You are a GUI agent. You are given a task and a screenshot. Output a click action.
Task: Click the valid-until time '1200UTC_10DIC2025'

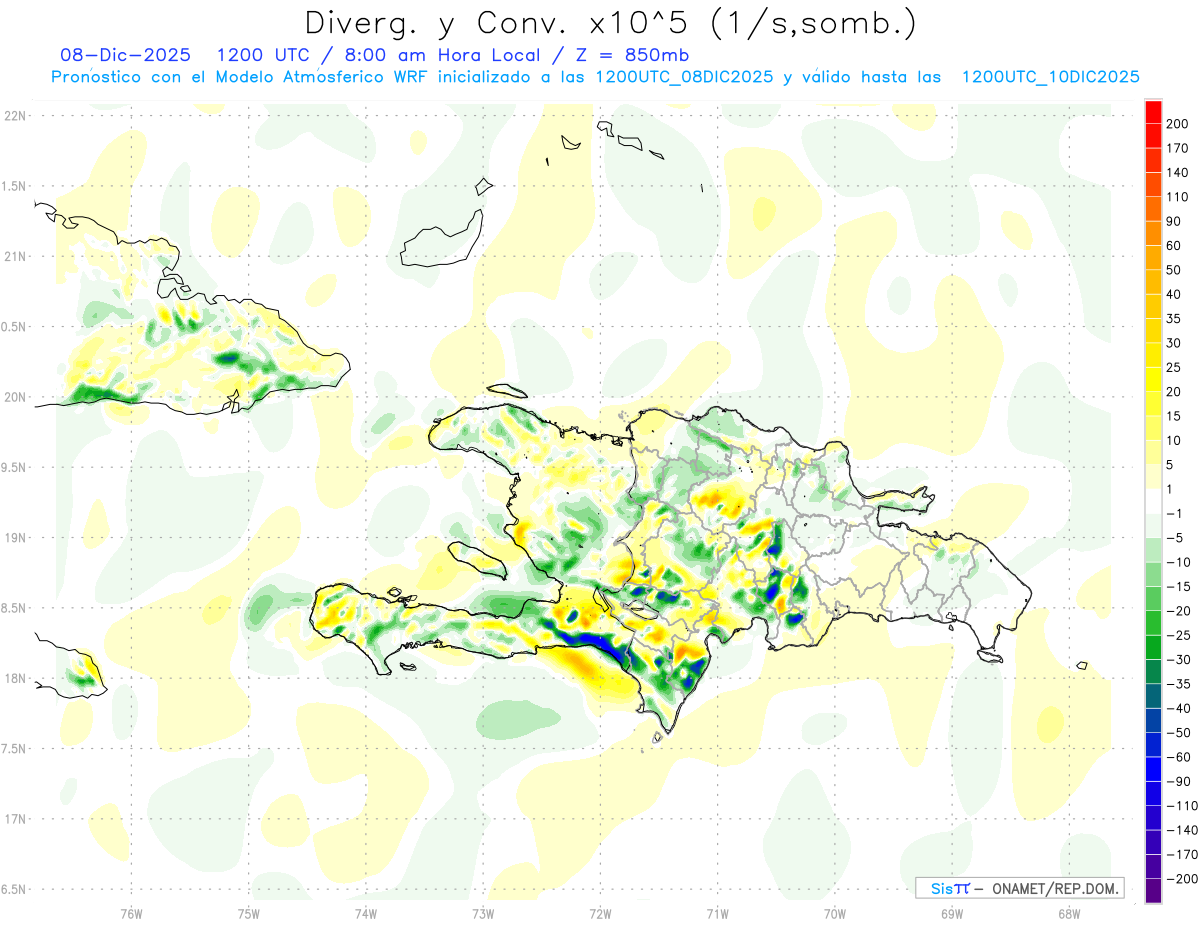coord(1050,77)
